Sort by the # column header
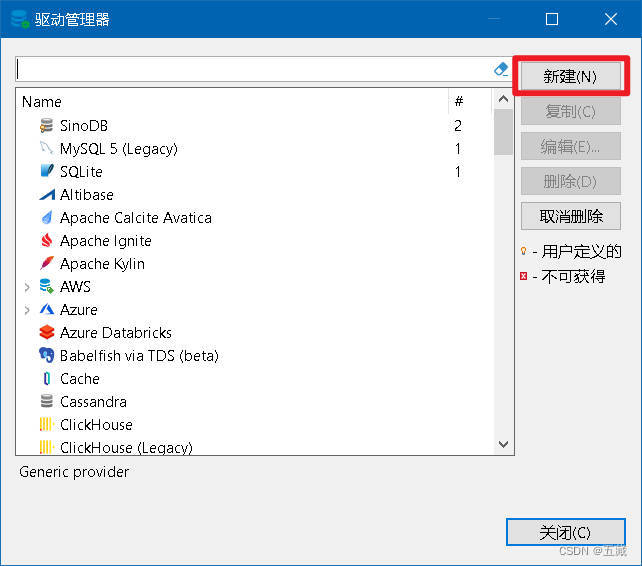 (x=470, y=102)
